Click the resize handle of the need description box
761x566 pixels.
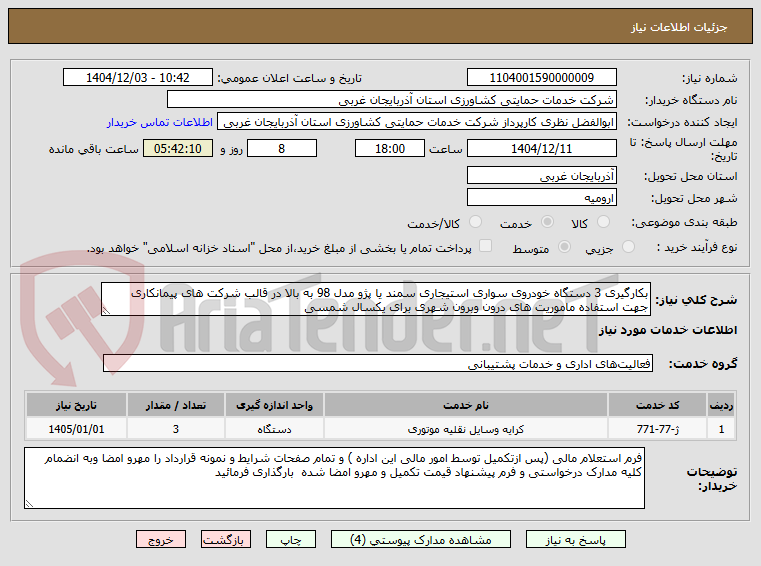(106, 311)
